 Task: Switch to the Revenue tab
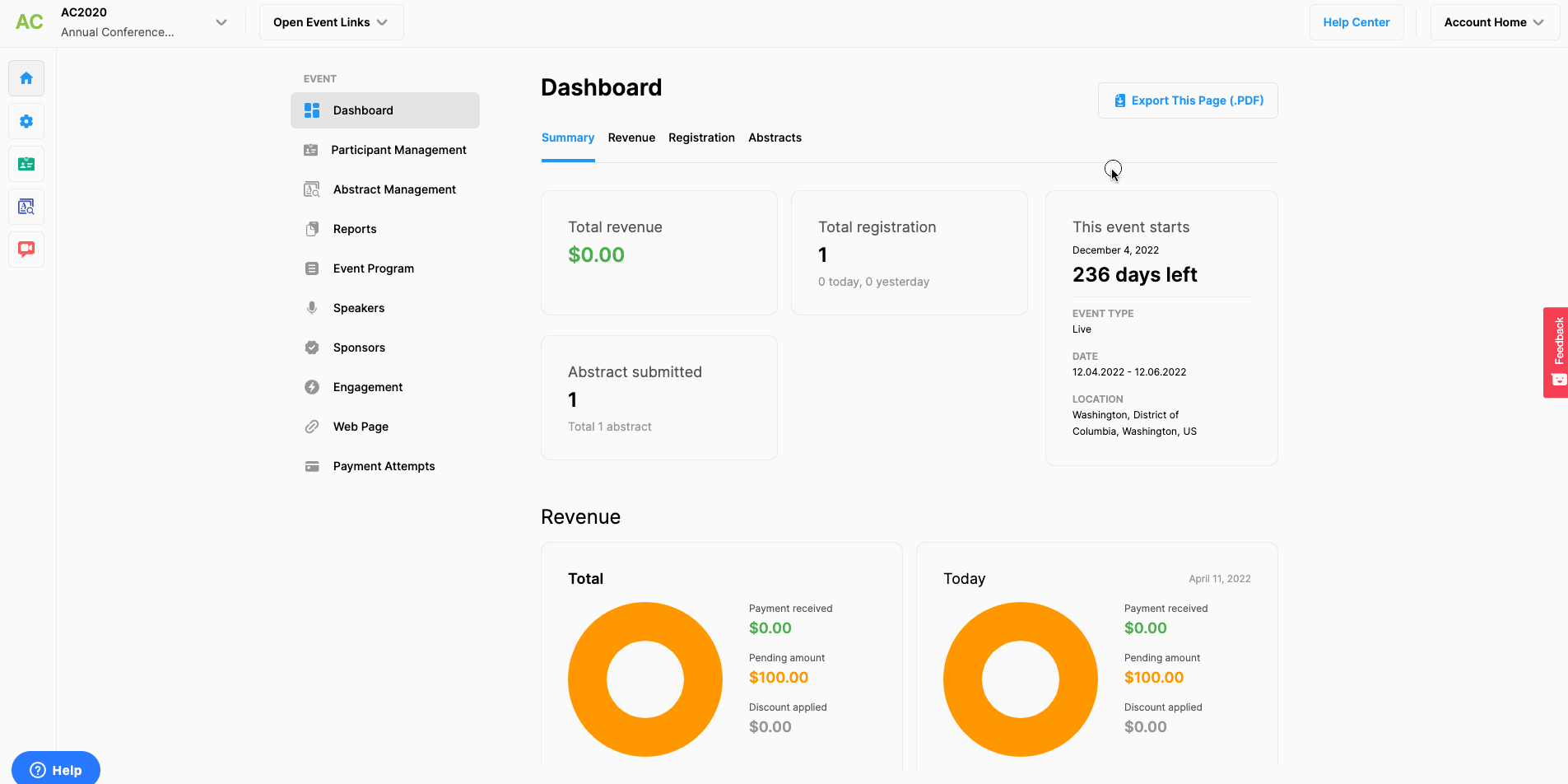coord(631,138)
